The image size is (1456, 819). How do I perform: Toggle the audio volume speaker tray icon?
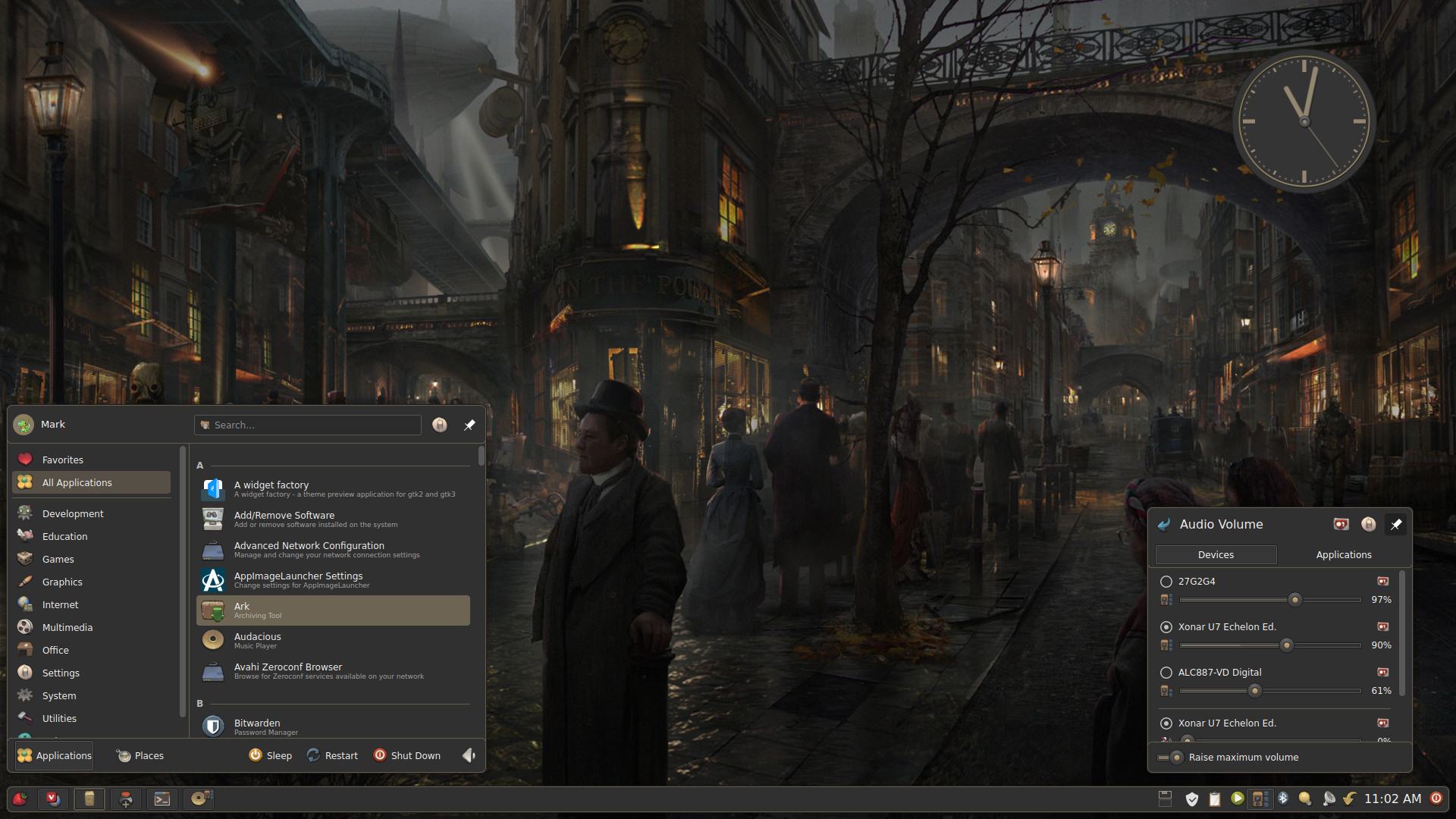(x=1260, y=799)
